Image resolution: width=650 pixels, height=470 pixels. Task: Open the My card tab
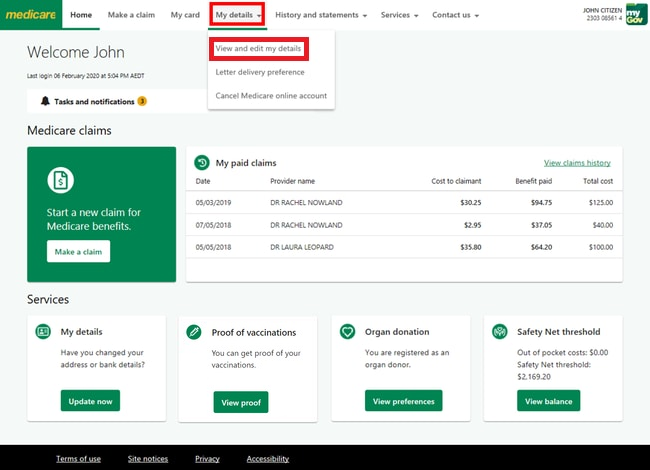tap(185, 15)
